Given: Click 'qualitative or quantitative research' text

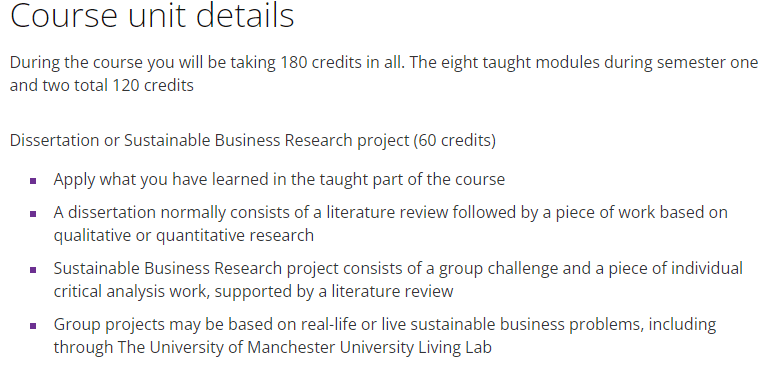Looking at the screenshot, I should click(x=183, y=235).
